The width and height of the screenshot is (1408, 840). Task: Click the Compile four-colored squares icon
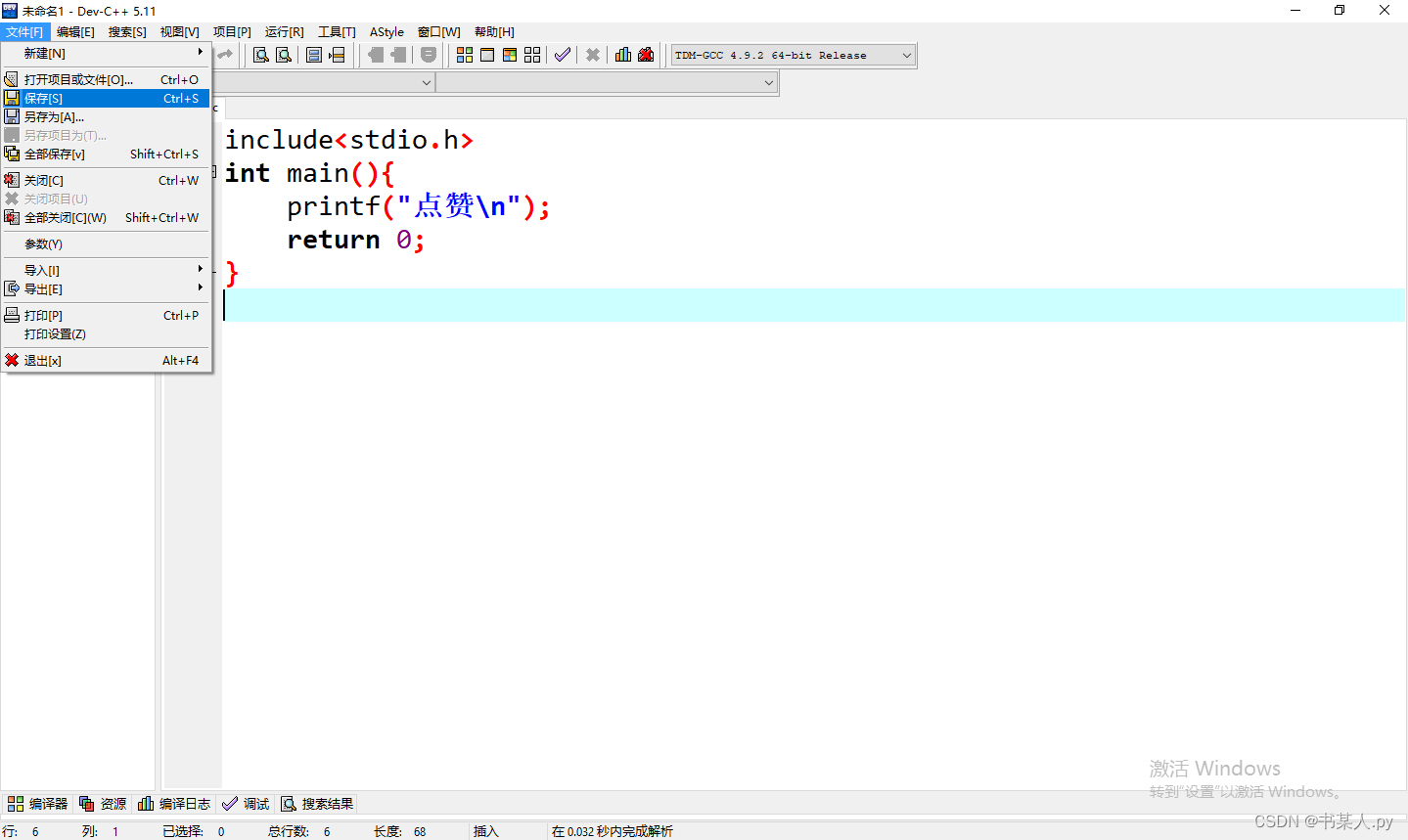tap(465, 55)
